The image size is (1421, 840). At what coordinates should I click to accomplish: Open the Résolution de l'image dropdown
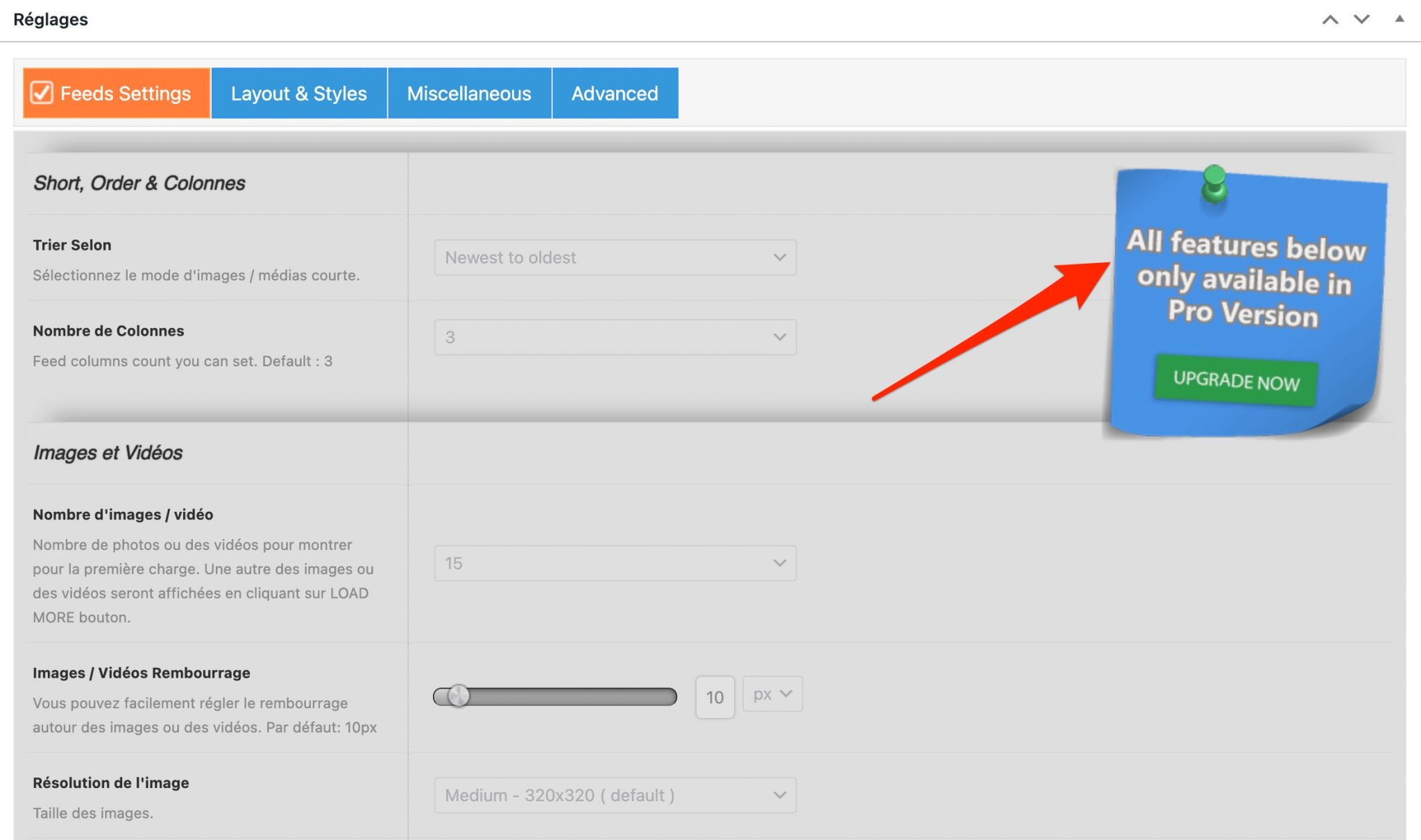(x=615, y=796)
